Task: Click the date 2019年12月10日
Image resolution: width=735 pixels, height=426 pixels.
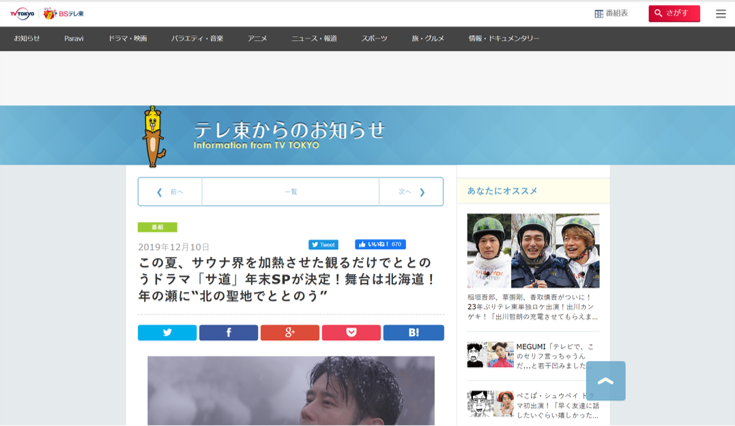Action: [173, 247]
